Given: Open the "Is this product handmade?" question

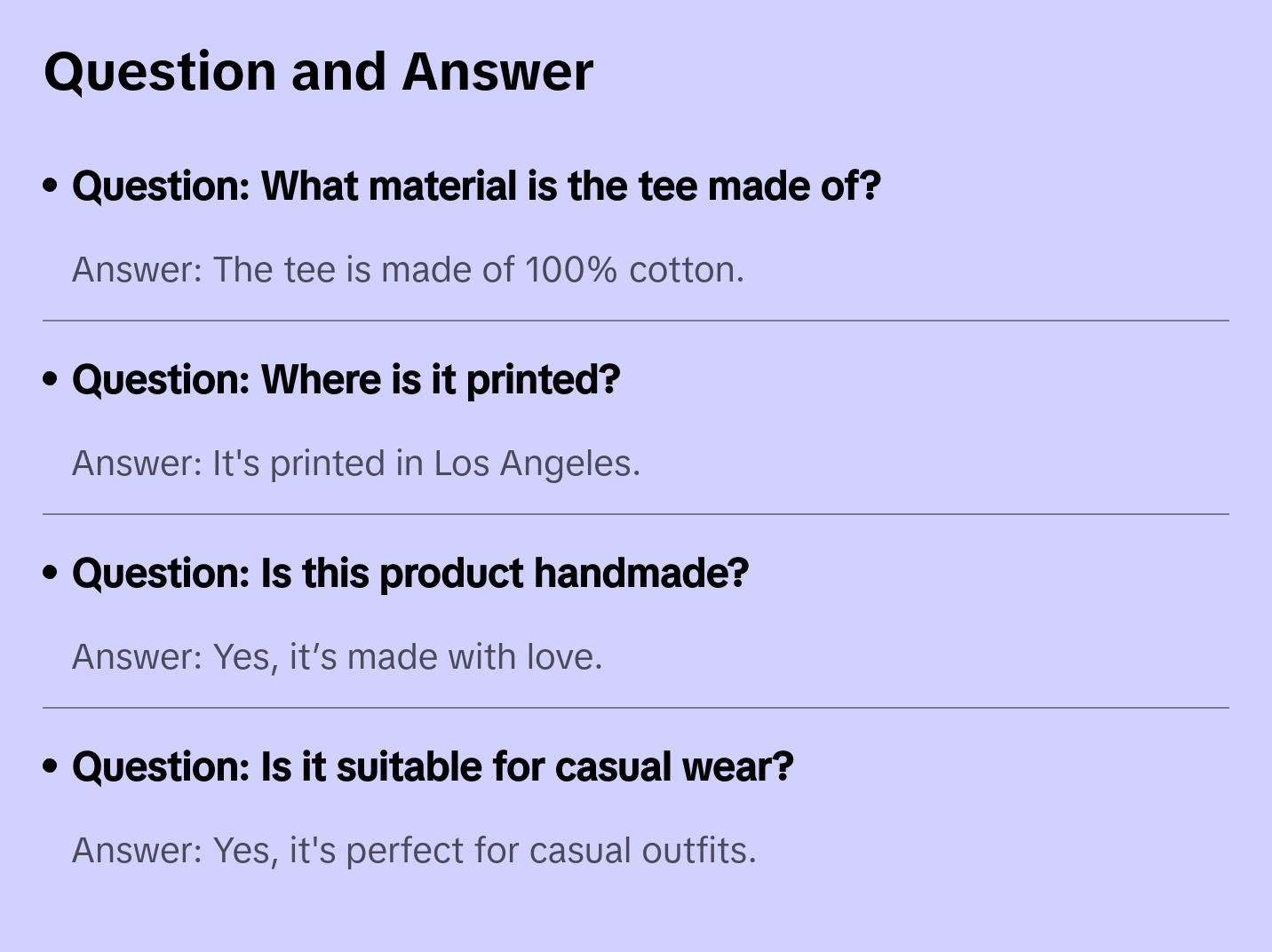Looking at the screenshot, I should point(410,574).
